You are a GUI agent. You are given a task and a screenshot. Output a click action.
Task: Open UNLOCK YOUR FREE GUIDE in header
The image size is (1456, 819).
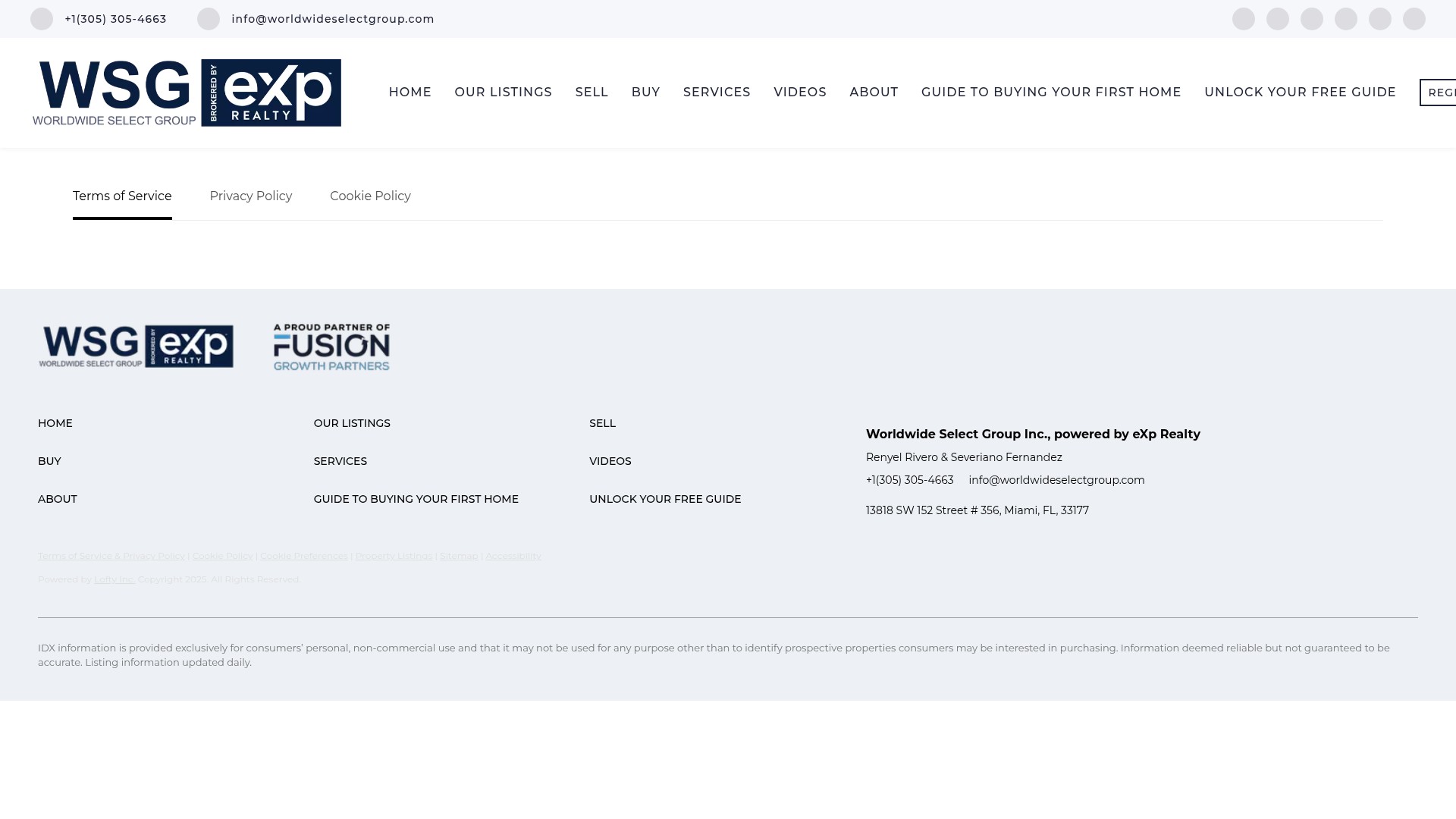click(x=1300, y=93)
